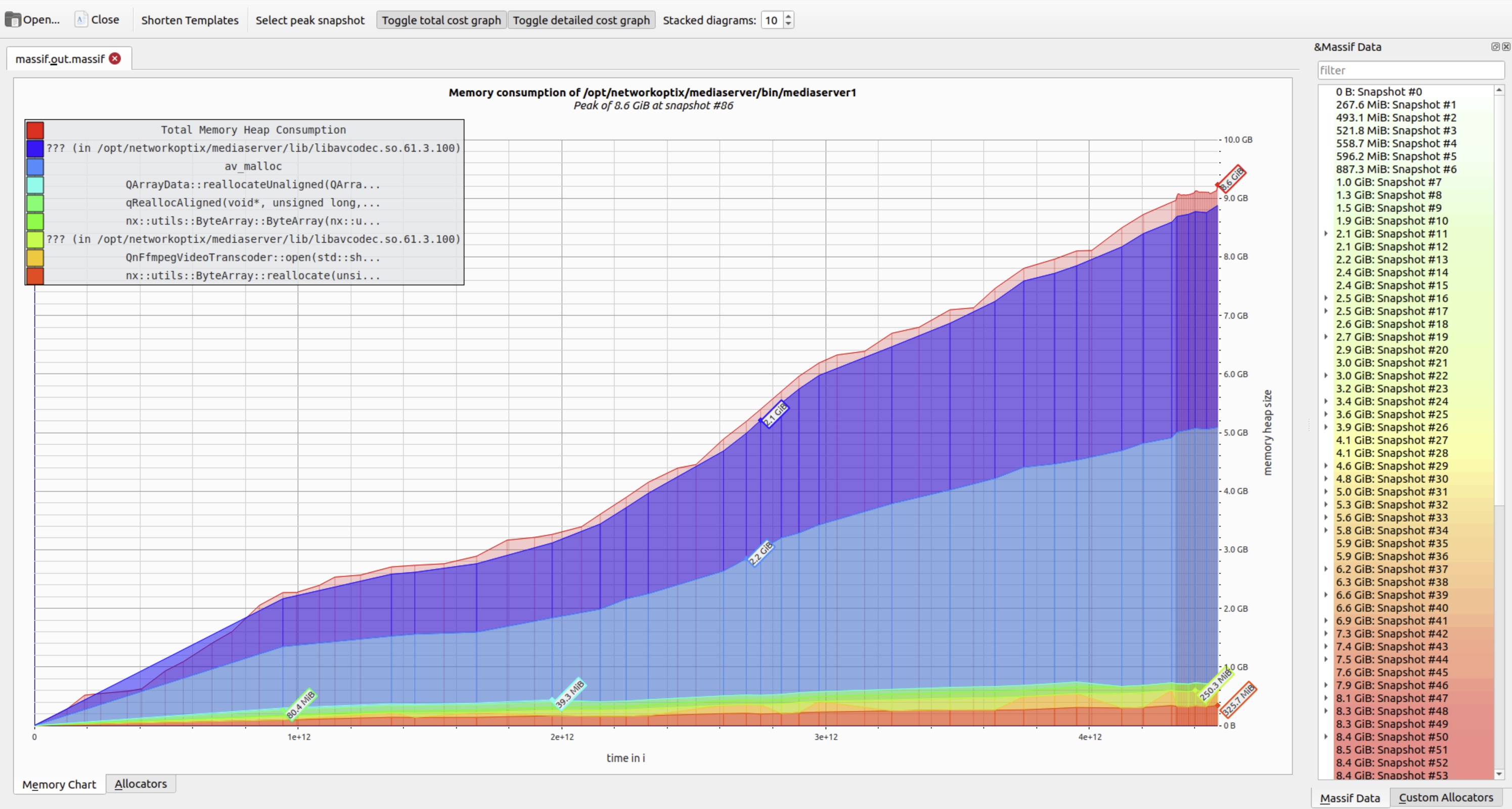The width and height of the screenshot is (1512, 809).
Task: Click the scroll-down arrow of the snapshot list
Action: (x=1499, y=775)
